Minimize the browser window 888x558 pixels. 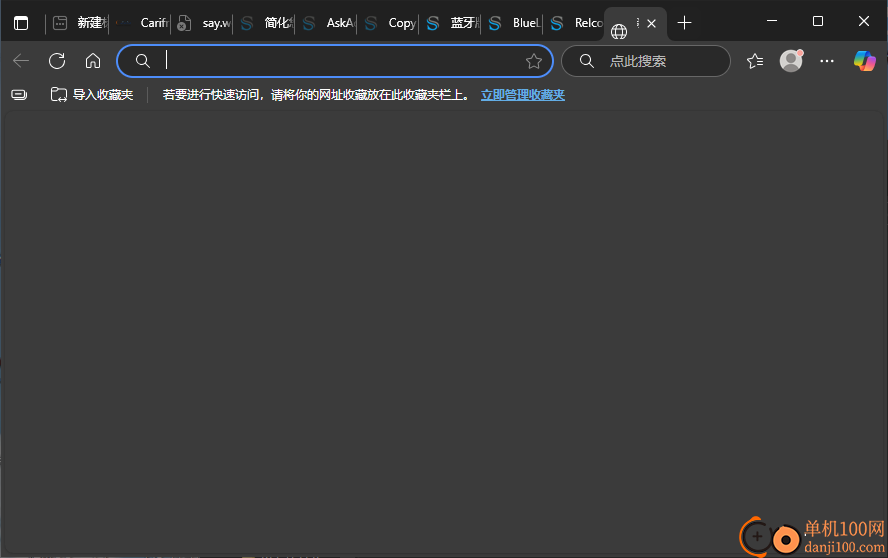tap(772, 21)
